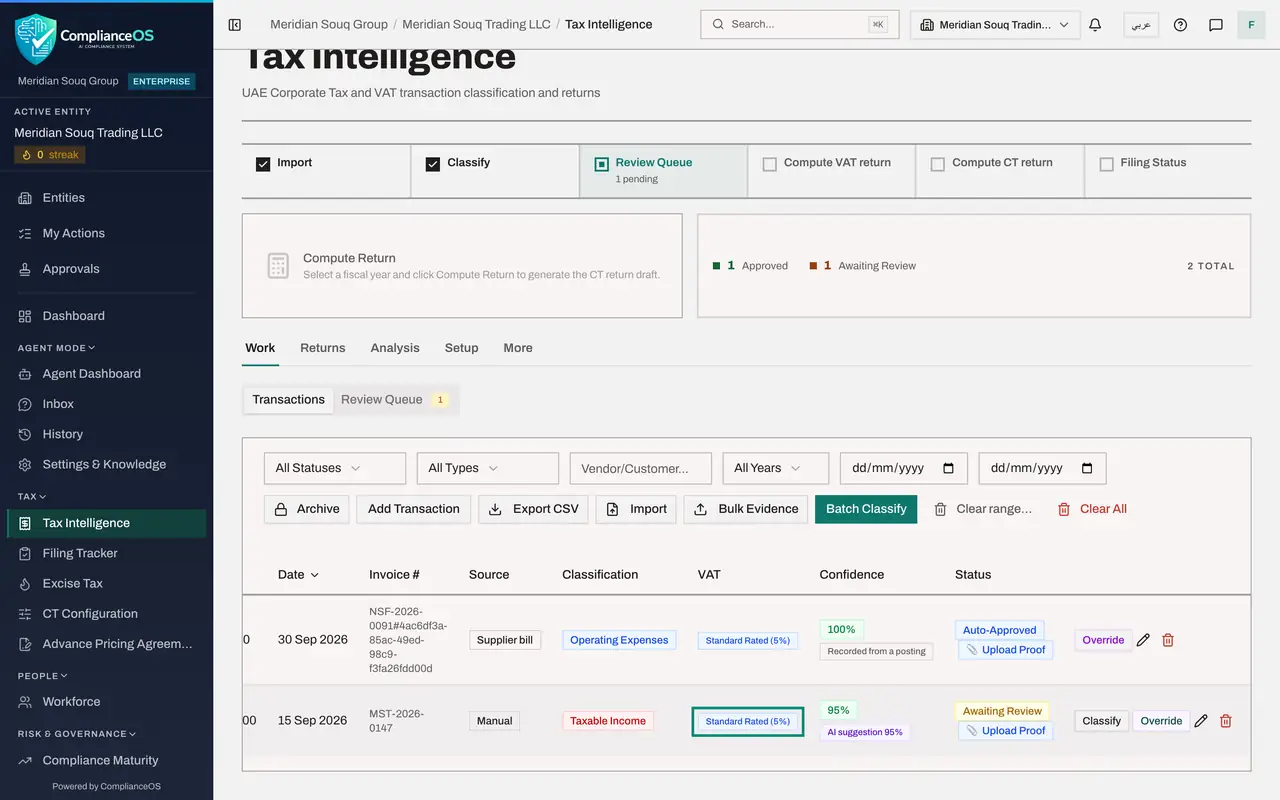Click Clear All transactions
The width and height of the screenshot is (1280, 800).
1092,509
